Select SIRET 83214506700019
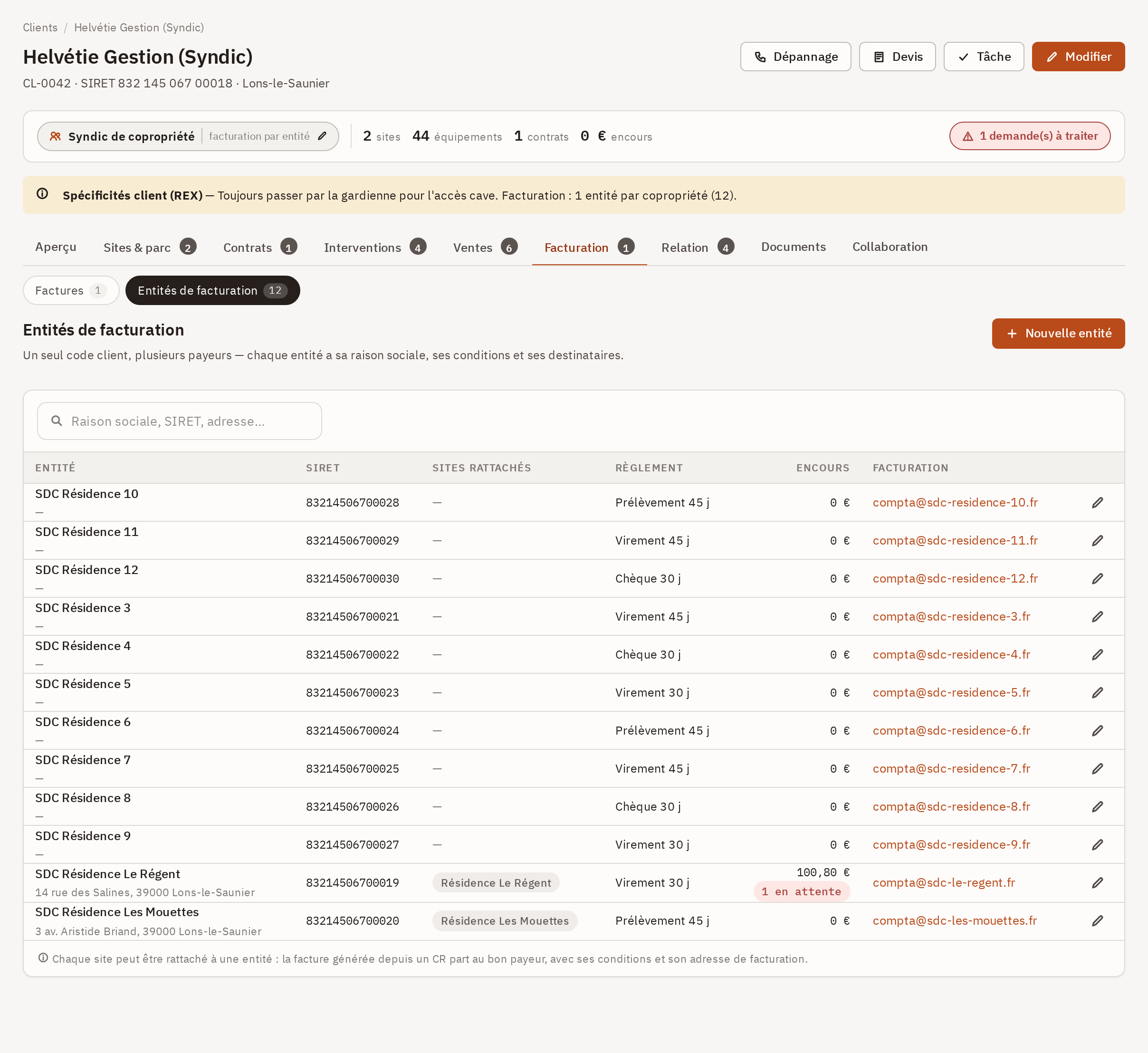The image size is (1148, 1053). [x=352, y=882]
